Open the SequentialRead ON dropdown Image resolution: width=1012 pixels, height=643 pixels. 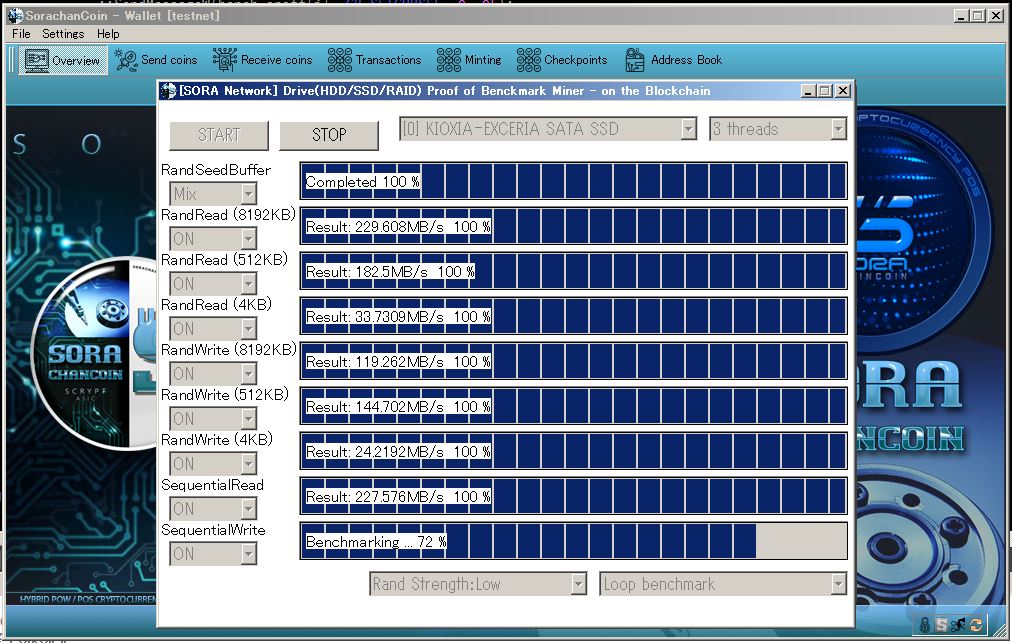(x=213, y=509)
